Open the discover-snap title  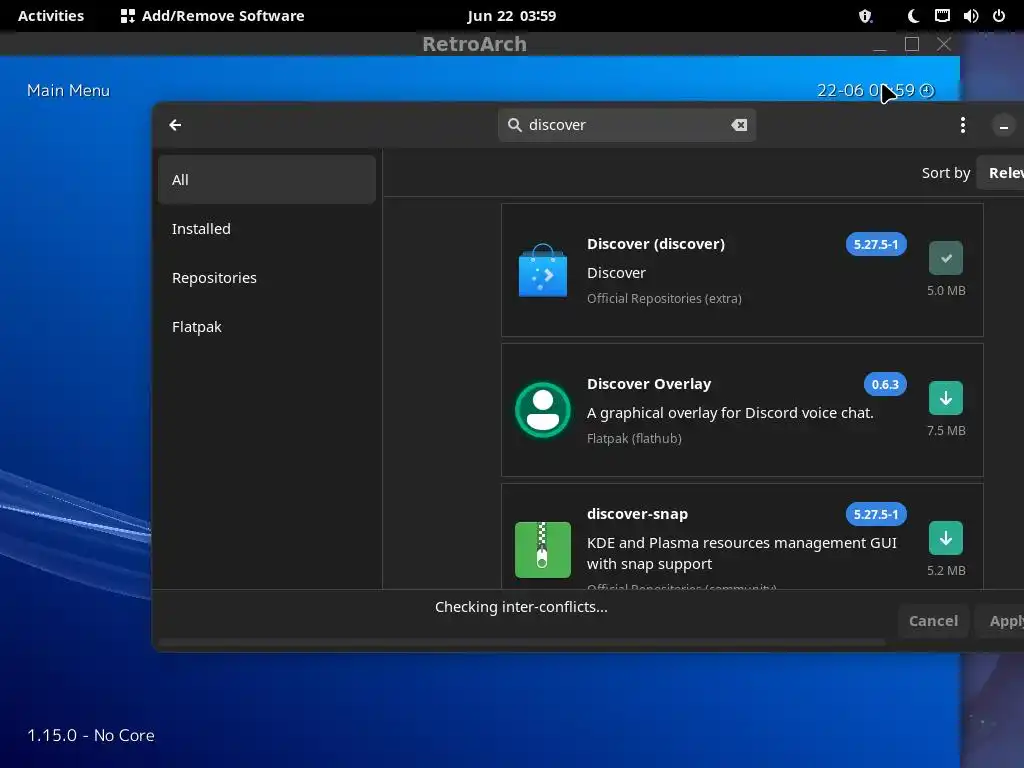click(x=637, y=514)
